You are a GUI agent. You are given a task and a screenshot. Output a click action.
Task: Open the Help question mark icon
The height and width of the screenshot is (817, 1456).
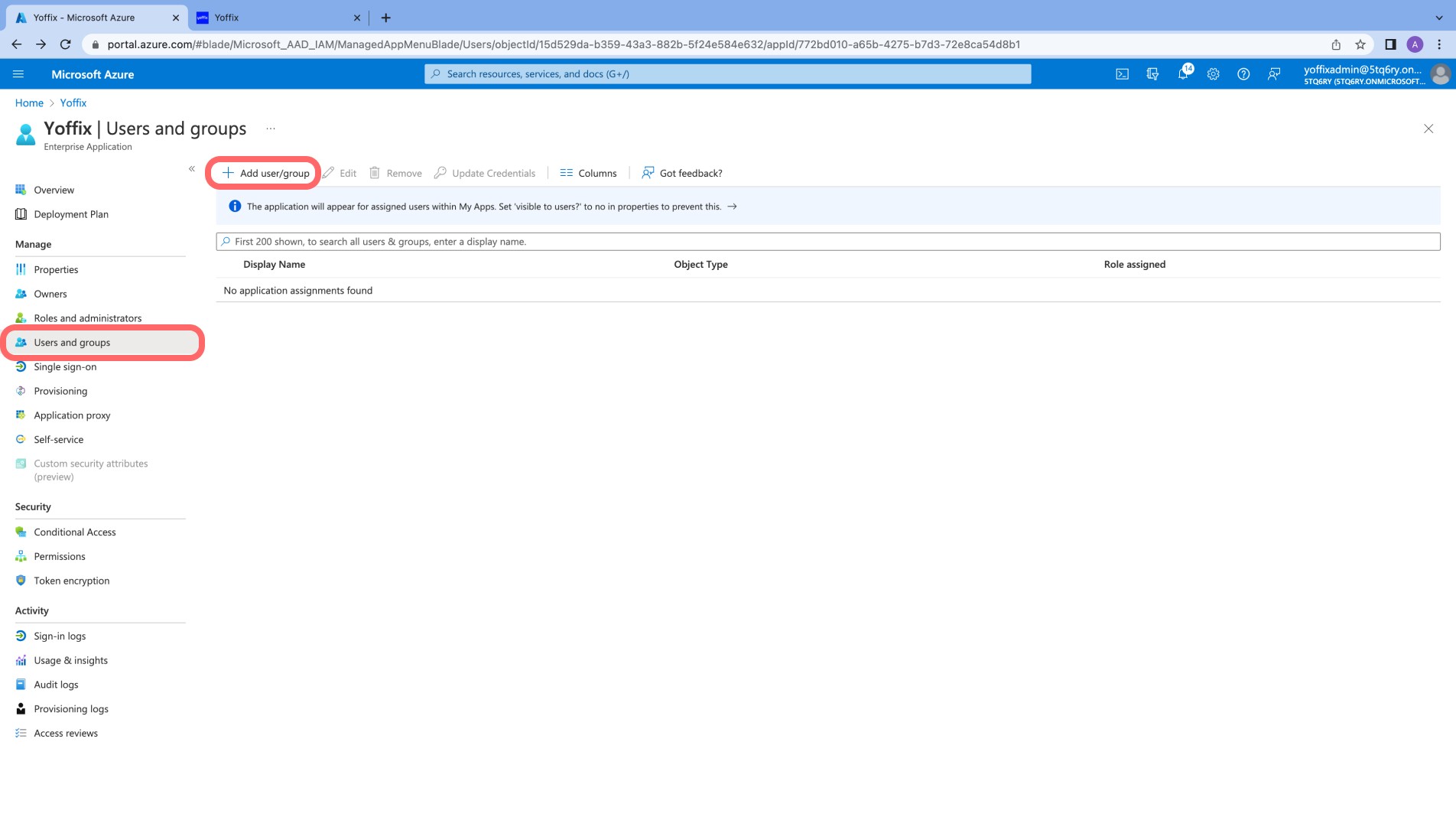[1243, 74]
